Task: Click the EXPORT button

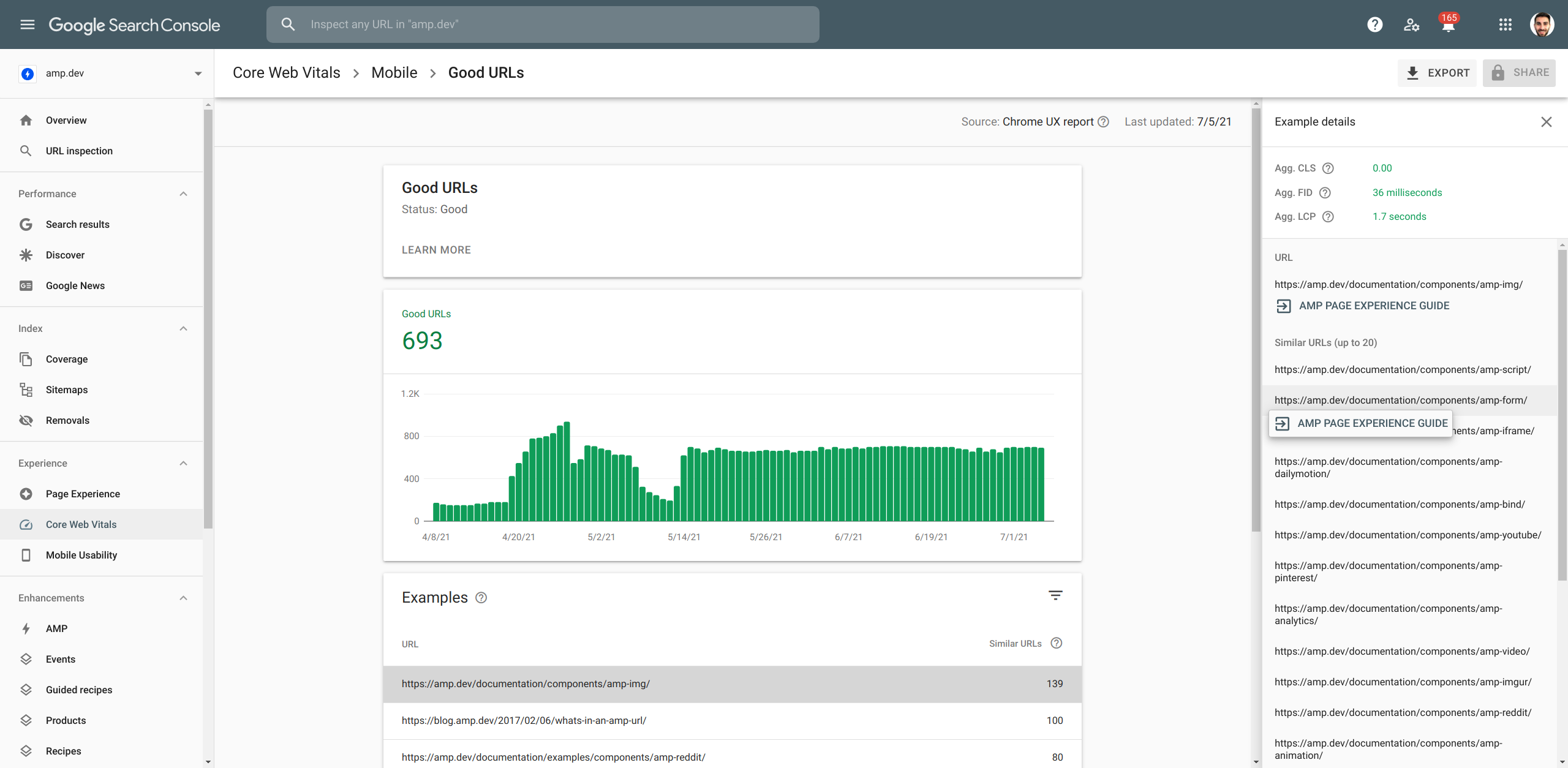Action: click(1437, 73)
